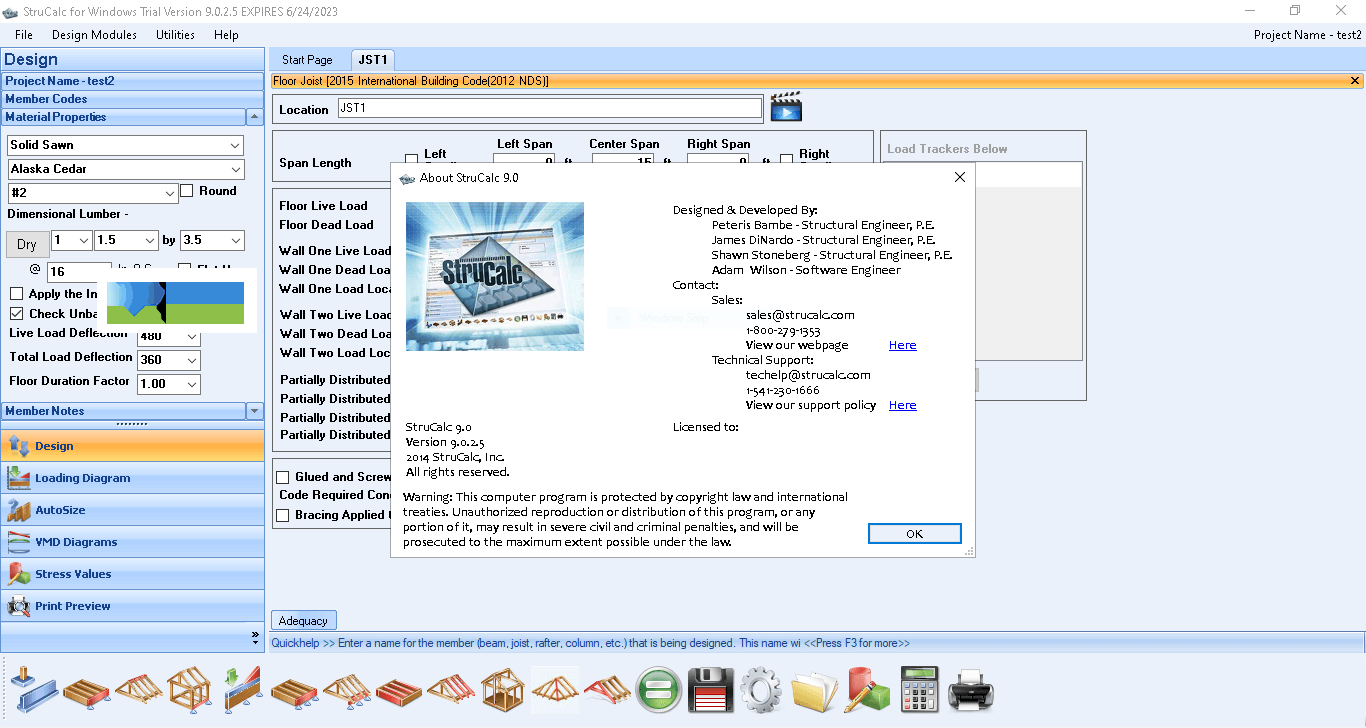Open the lumber quantity dropdown showing 1
This screenshot has width=1366, height=728.
[x=83, y=240]
